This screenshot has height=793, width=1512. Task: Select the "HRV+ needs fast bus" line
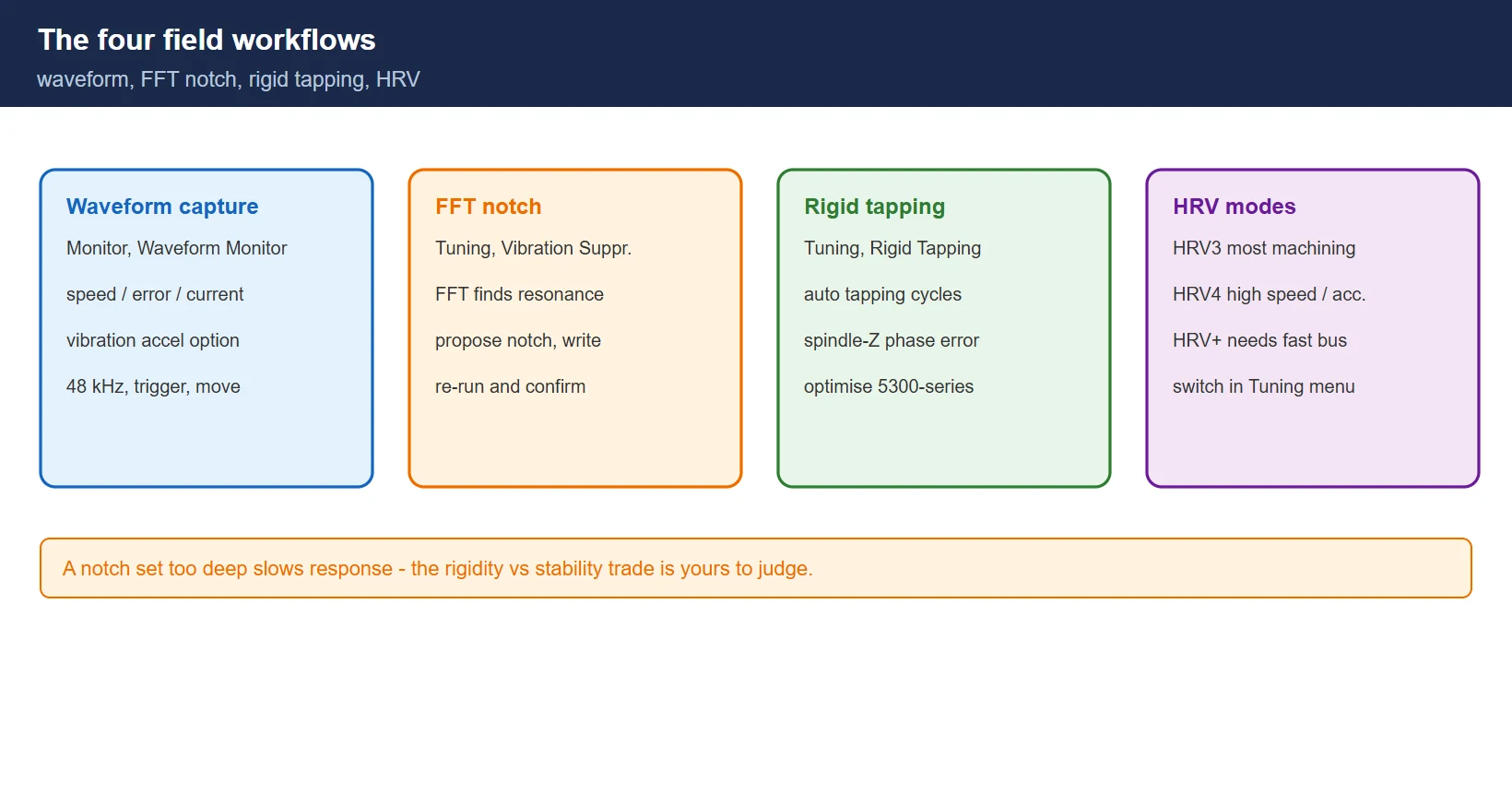click(x=1259, y=340)
